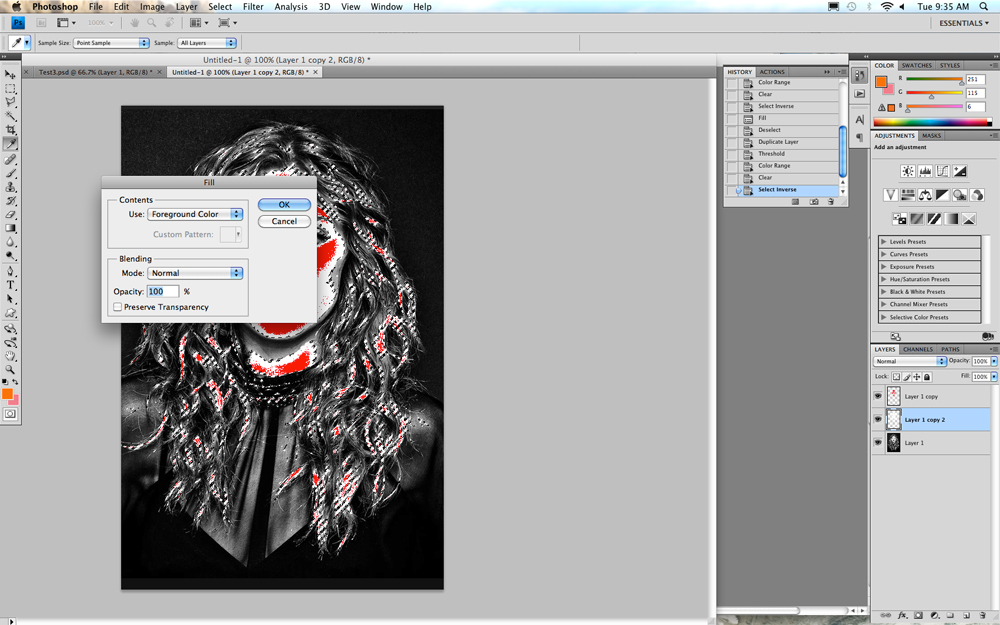The image size is (1000, 625).
Task: Choose the Polygonal Lasso tool
Action: [10, 102]
